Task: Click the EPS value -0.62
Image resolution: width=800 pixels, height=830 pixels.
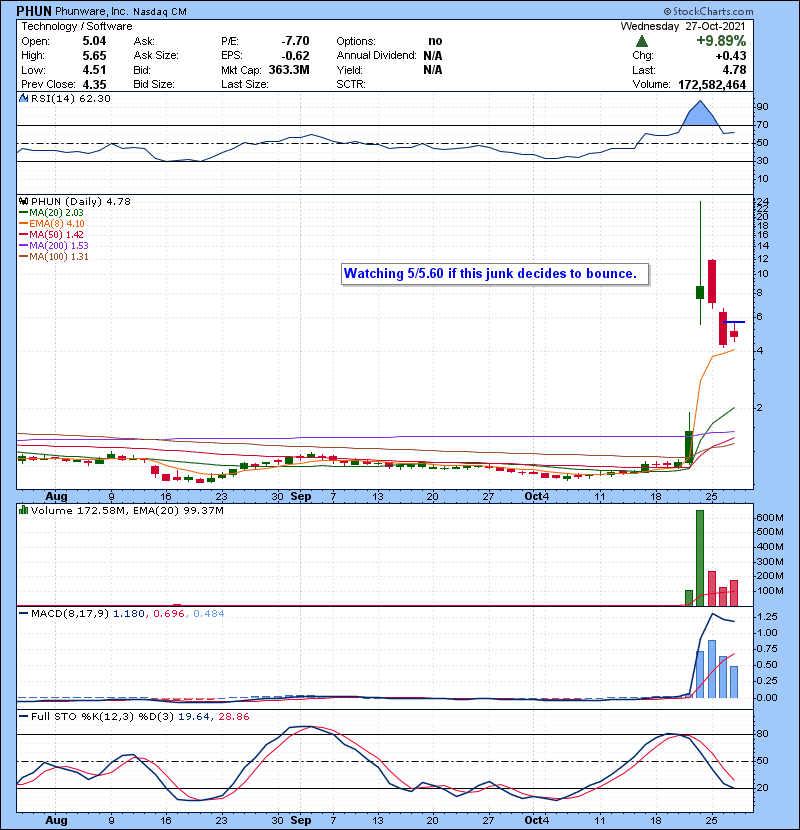Action: click(295, 56)
